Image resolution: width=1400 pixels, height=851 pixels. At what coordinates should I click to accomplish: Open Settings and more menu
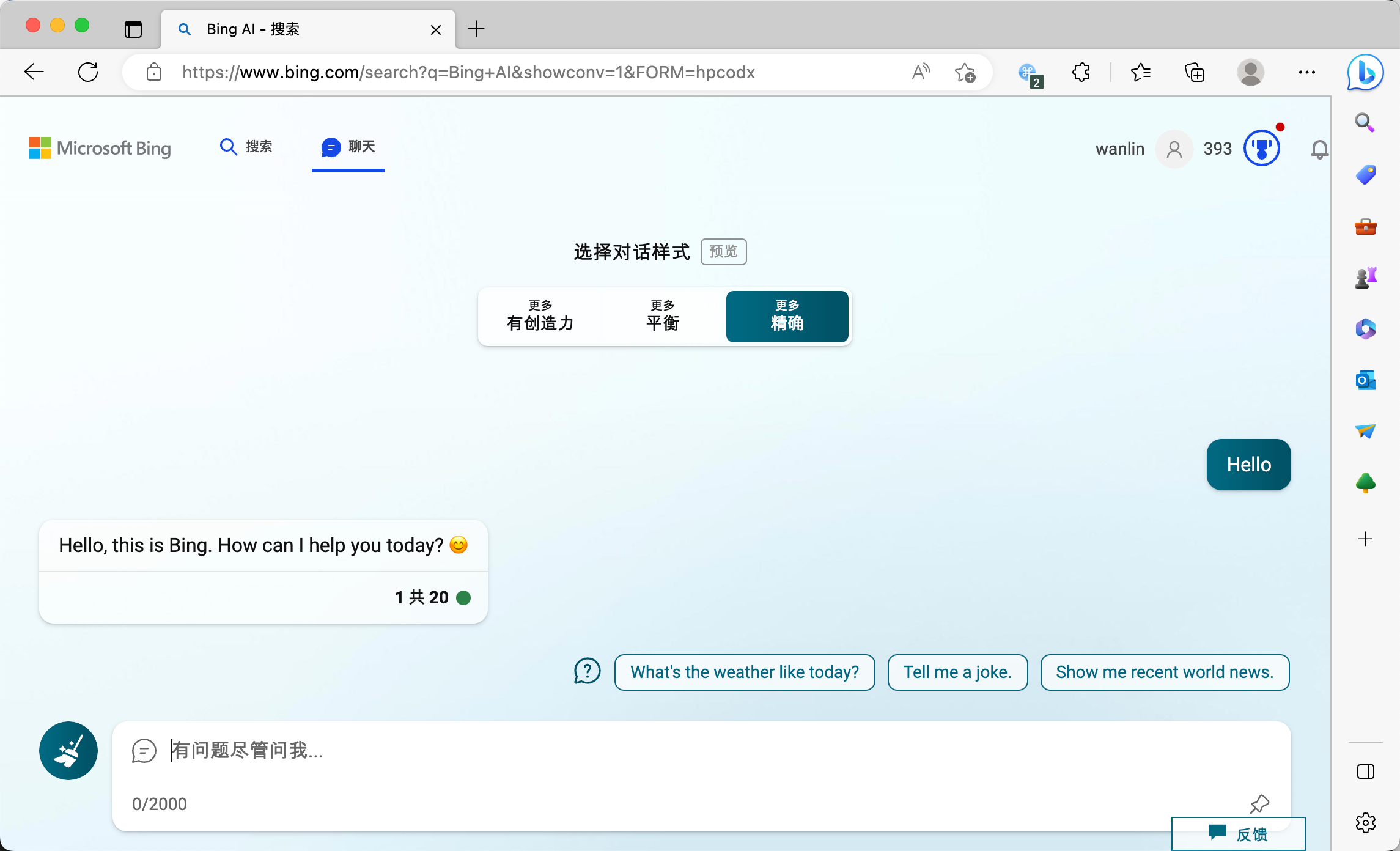(1307, 72)
